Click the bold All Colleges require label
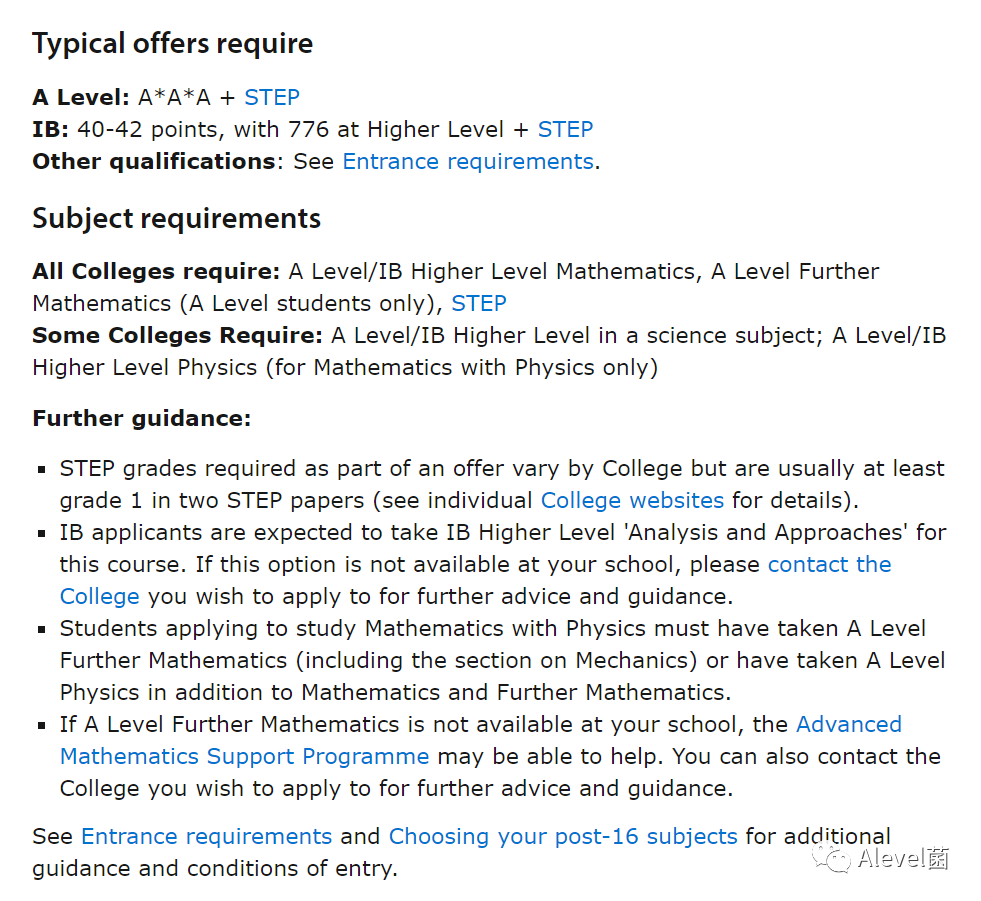 [x=156, y=272]
